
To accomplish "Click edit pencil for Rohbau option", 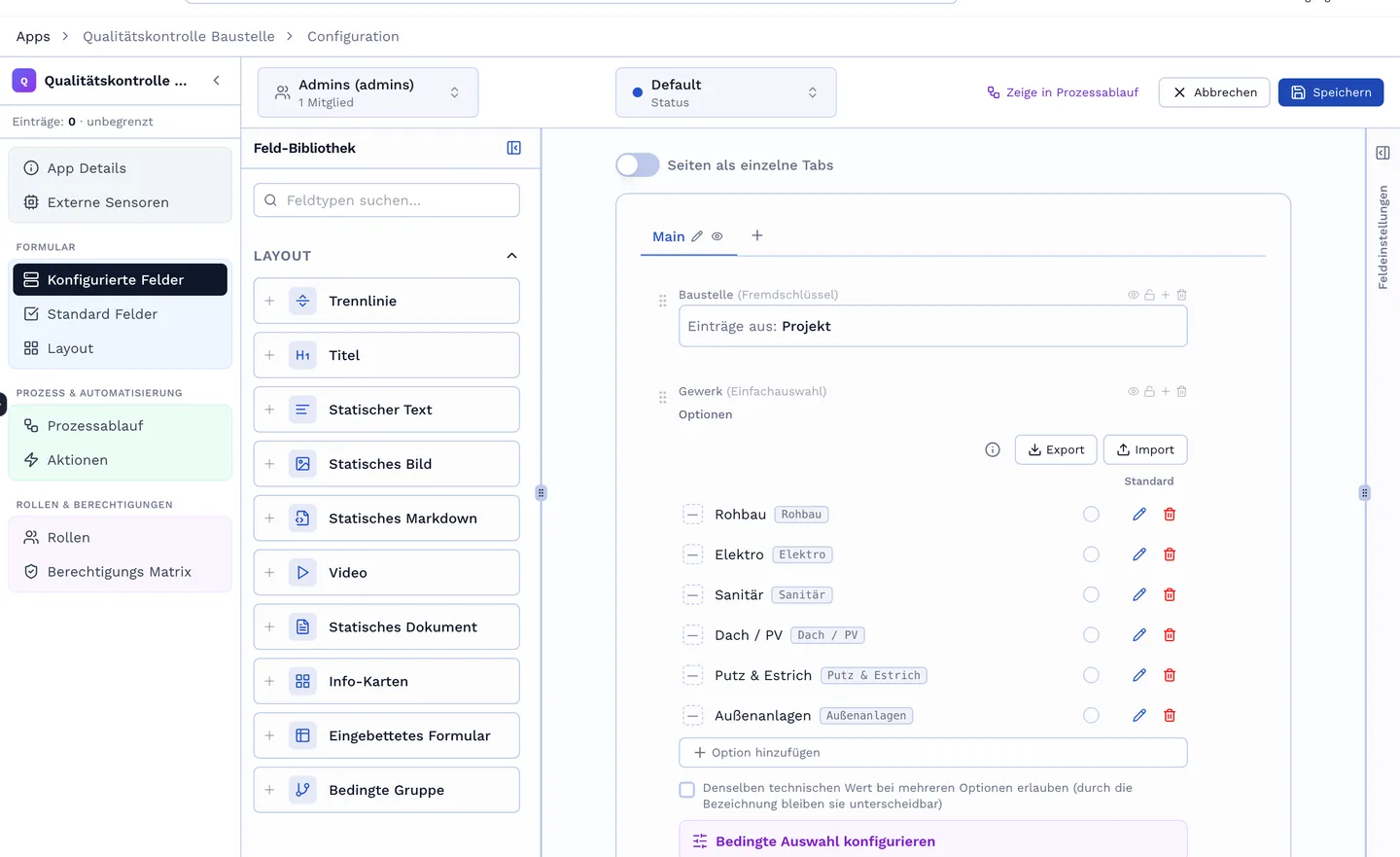I will pos(1139,514).
